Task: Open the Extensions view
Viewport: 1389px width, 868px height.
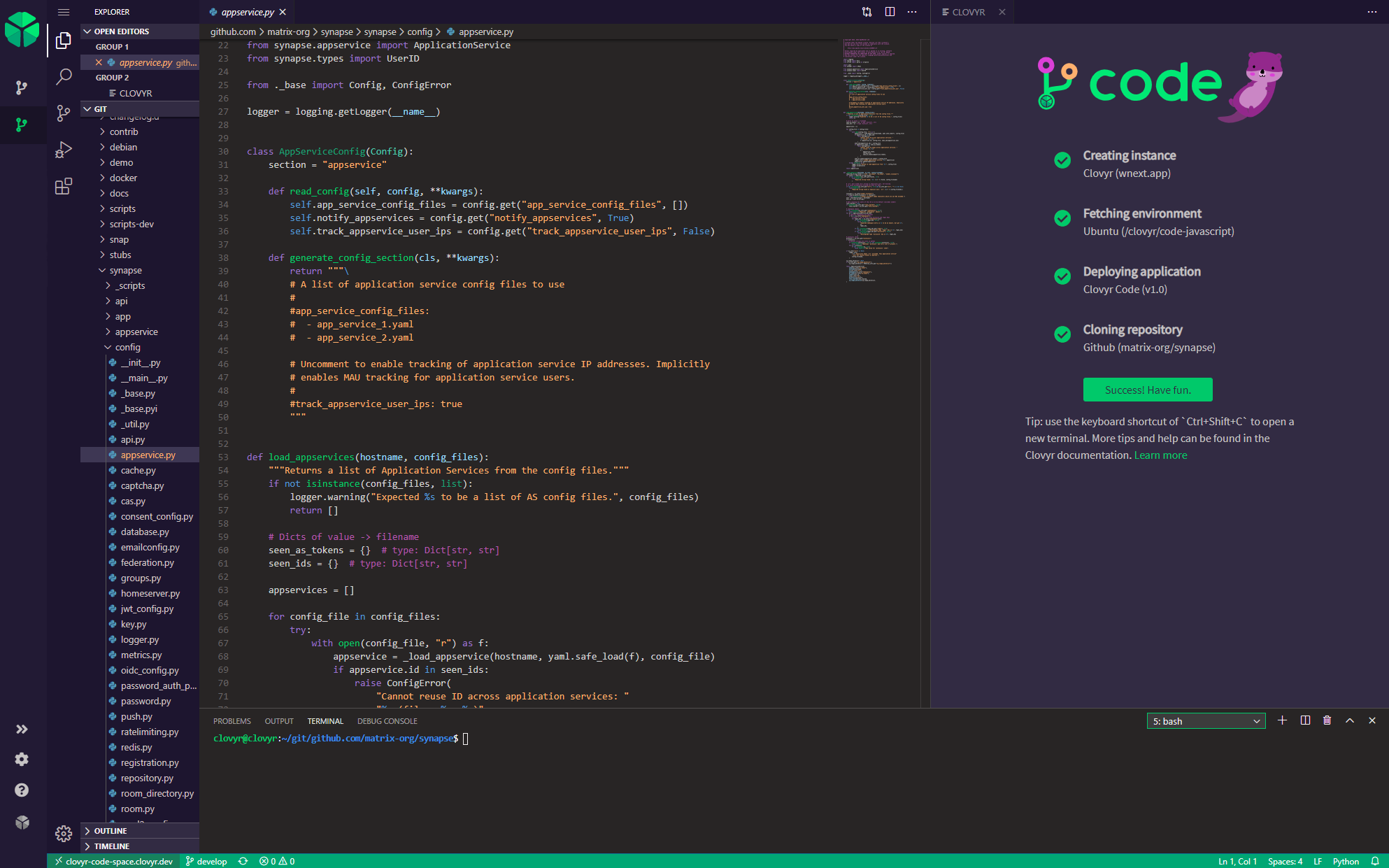Action: point(64,186)
